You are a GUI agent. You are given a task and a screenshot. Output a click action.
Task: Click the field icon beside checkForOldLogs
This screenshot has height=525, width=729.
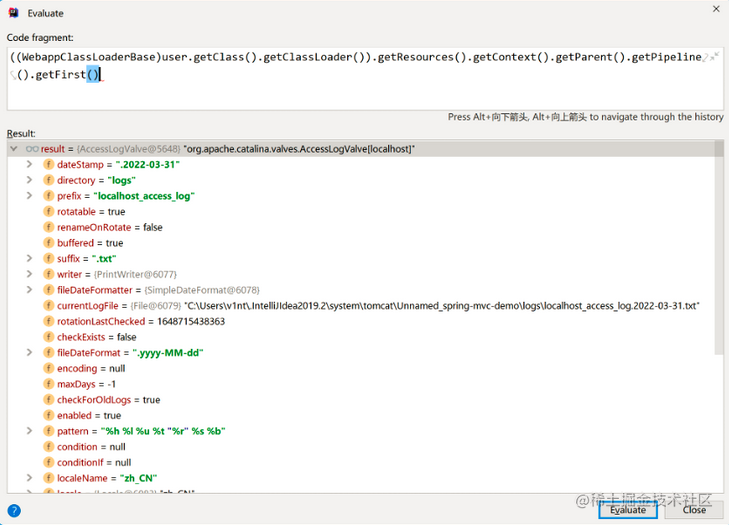49,399
